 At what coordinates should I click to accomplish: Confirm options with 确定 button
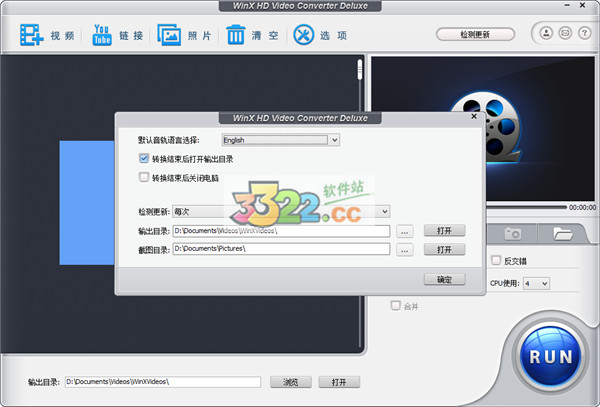[444, 280]
